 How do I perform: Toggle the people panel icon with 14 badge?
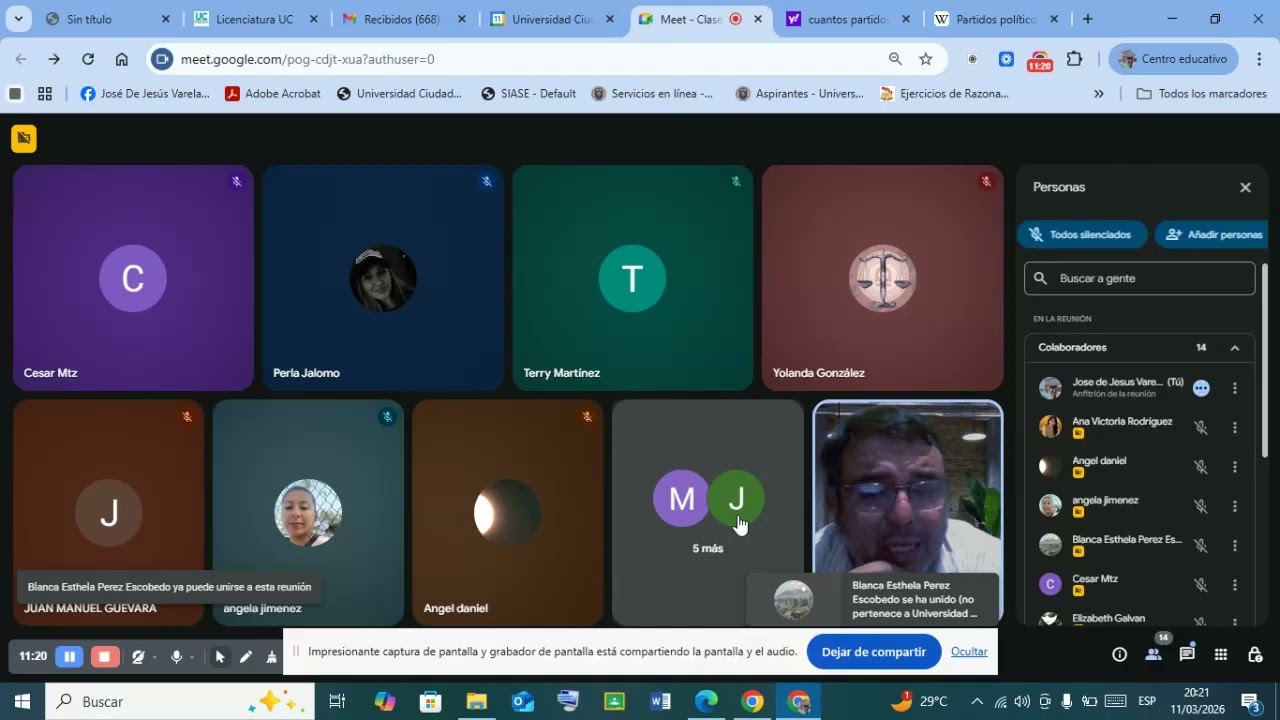(x=1153, y=654)
